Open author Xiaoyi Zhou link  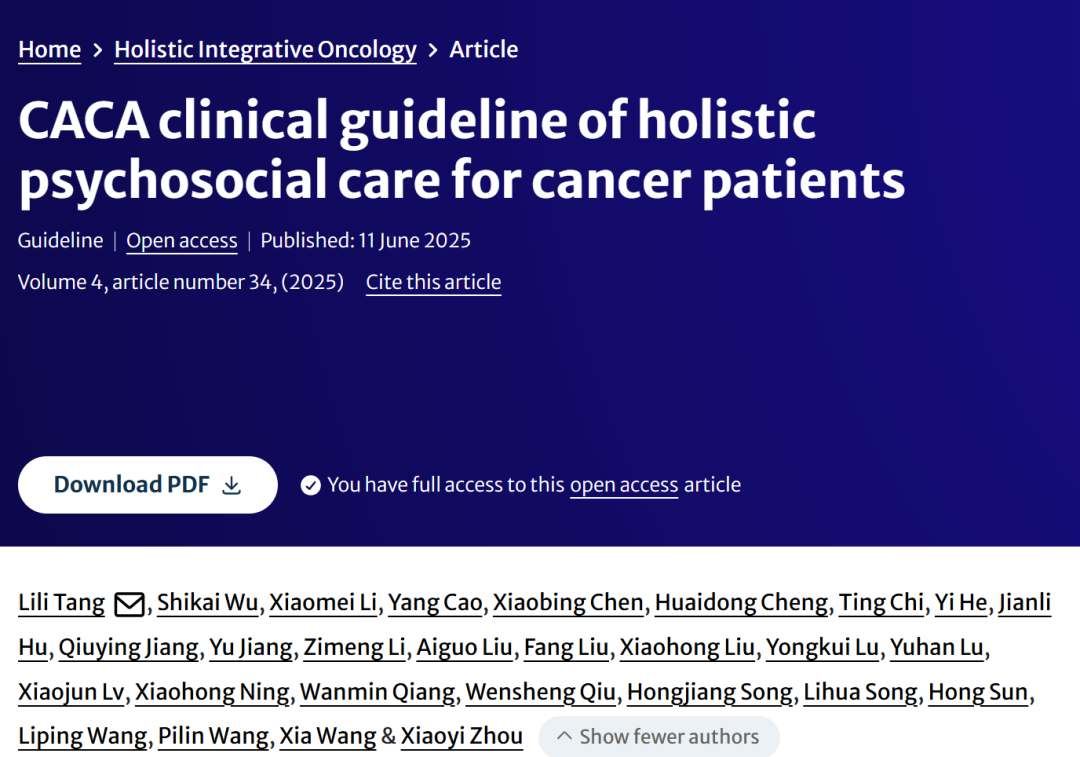[x=461, y=736]
